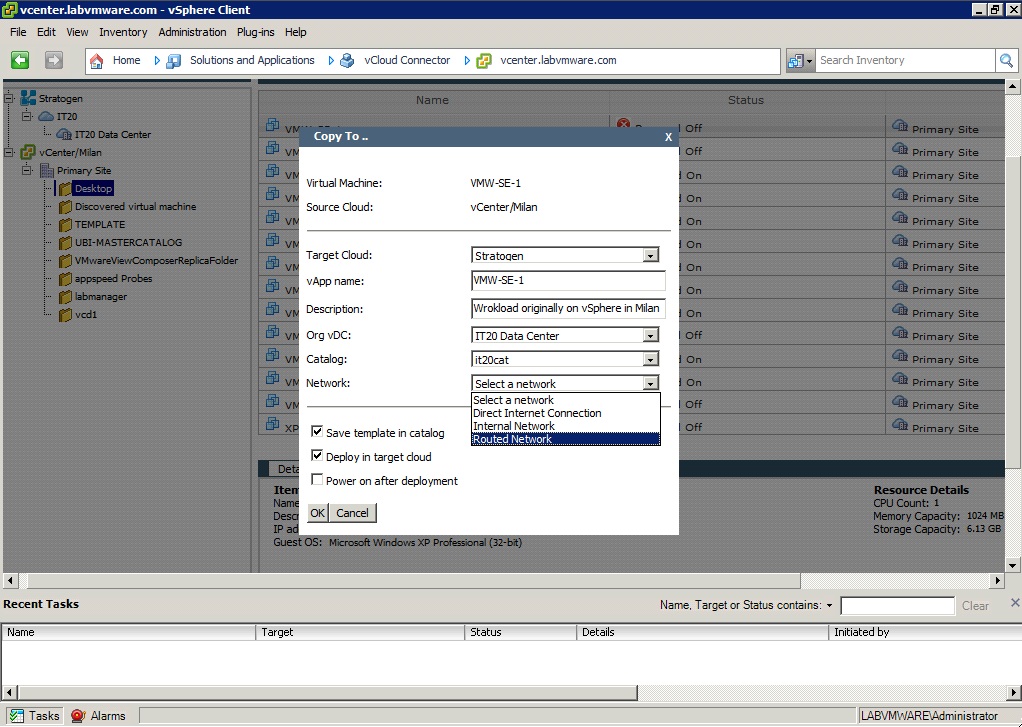Image resolution: width=1022 pixels, height=727 pixels.
Task: Open the Edit menu
Action: 46,32
